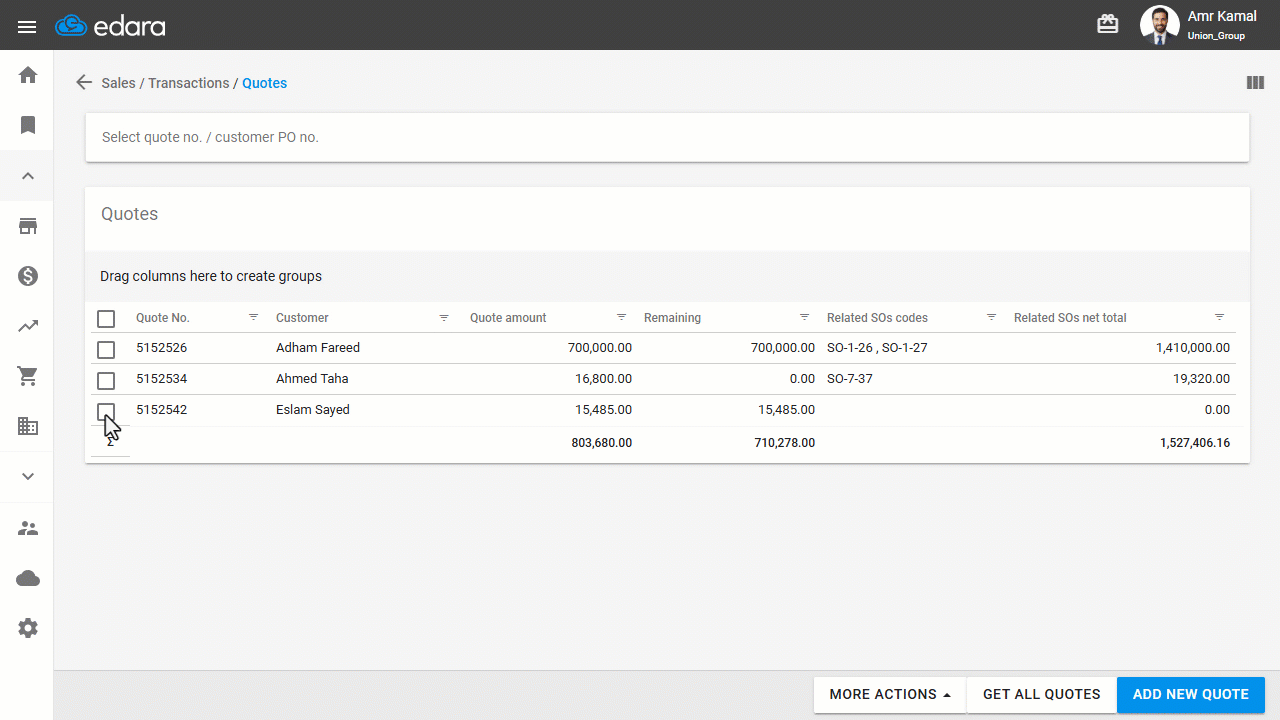
Task: Open filter for Related SOs net total column
Action: pos(1219,317)
